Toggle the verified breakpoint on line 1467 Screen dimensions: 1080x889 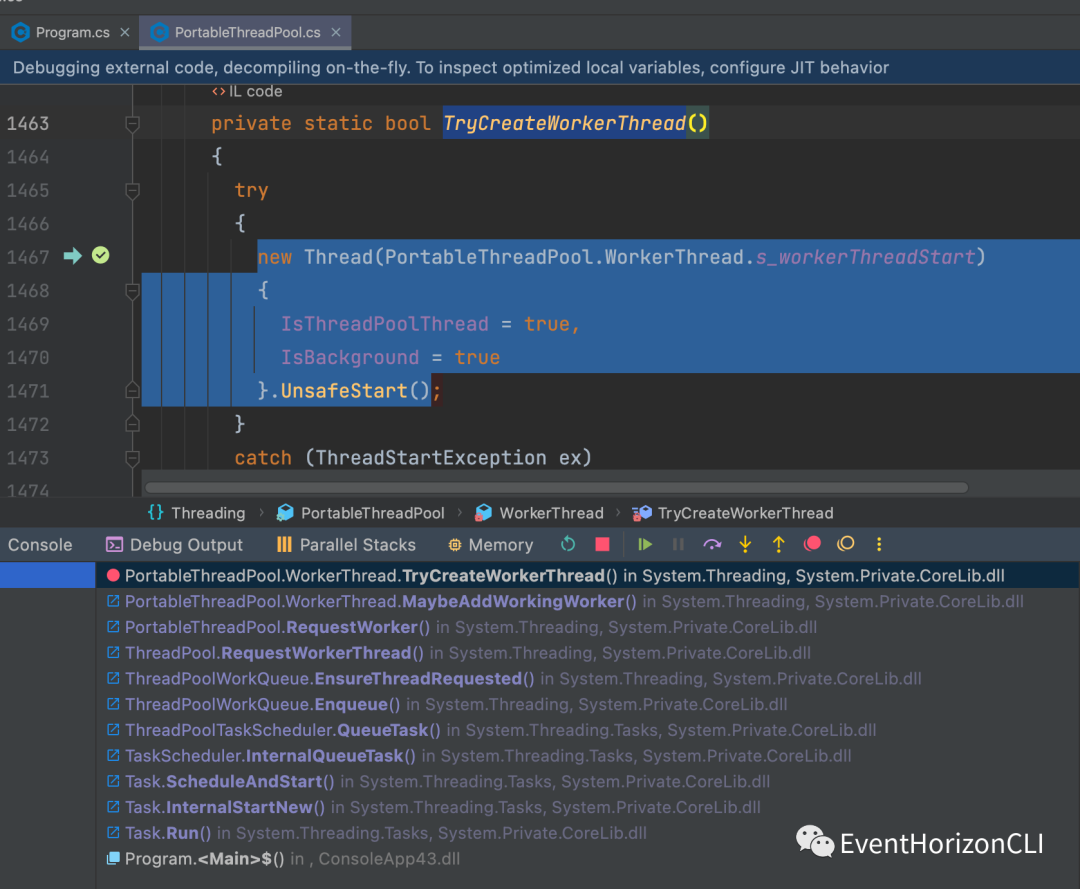tap(100, 257)
